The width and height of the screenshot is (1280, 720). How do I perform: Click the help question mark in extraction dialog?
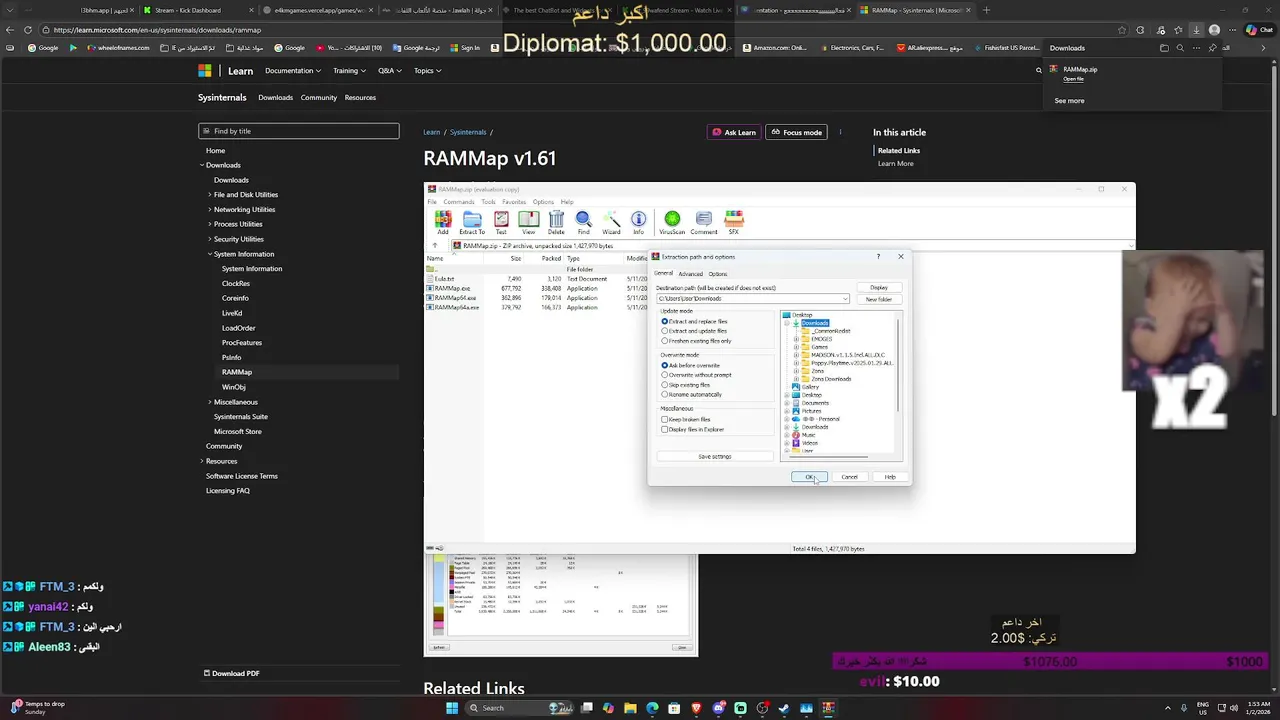point(878,257)
